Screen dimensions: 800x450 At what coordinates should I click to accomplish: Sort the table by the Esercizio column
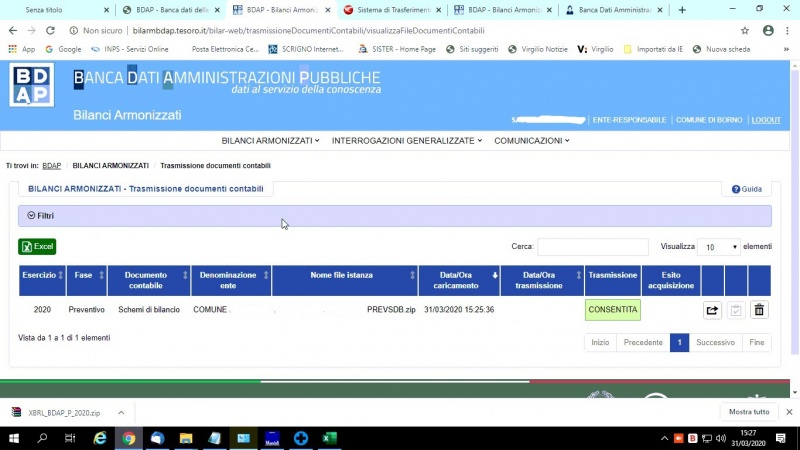[x=42, y=280]
